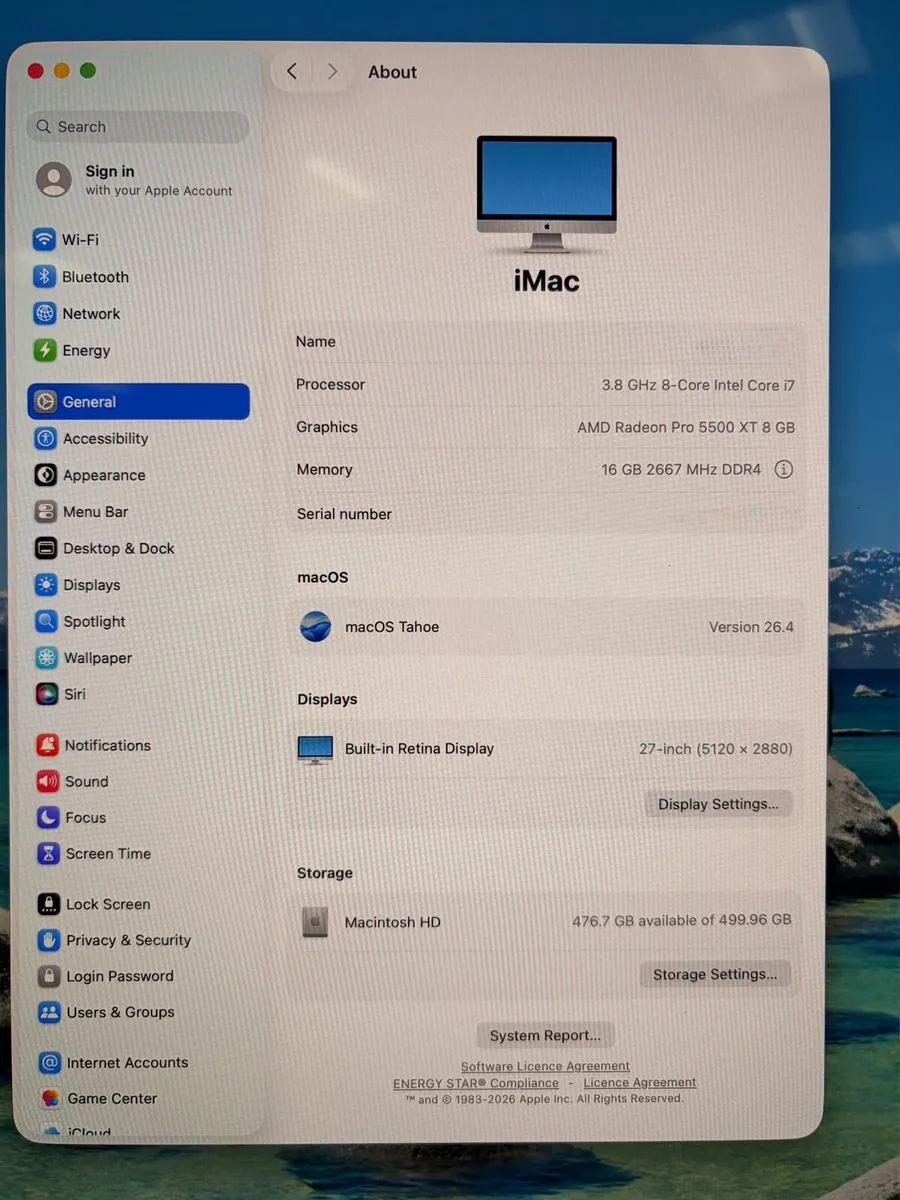Click the 'About' title in toolbar
Screen dimensions: 900x1200
pos(392,72)
